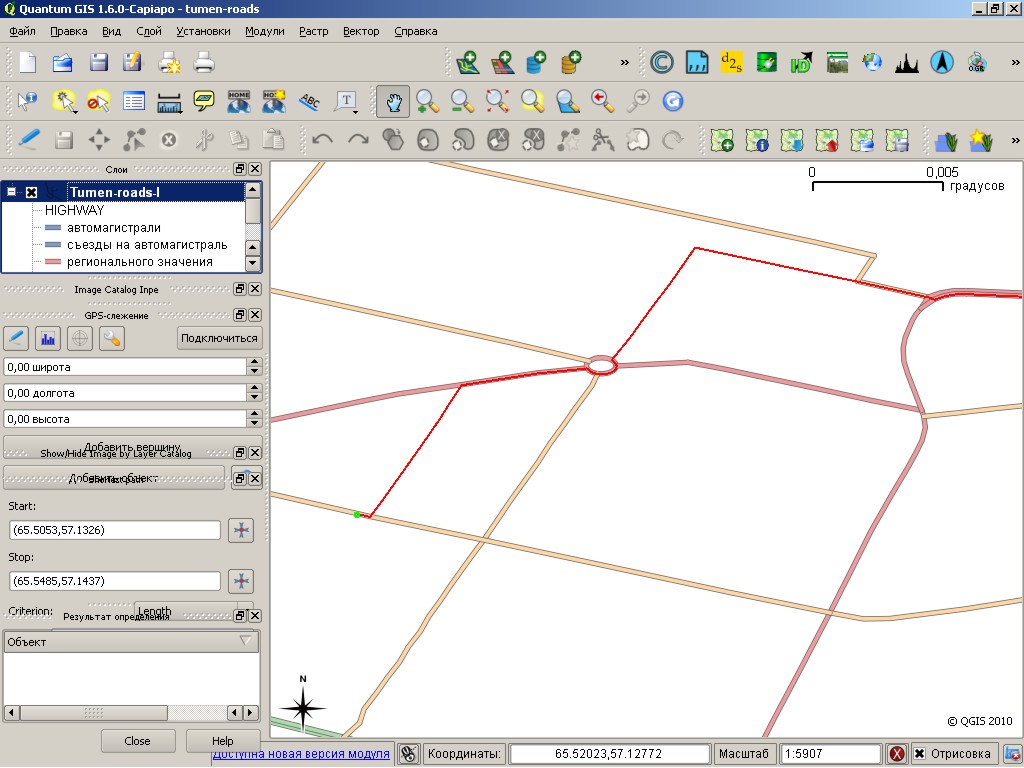
Task: Open the Вектор menu
Action: pos(361,31)
